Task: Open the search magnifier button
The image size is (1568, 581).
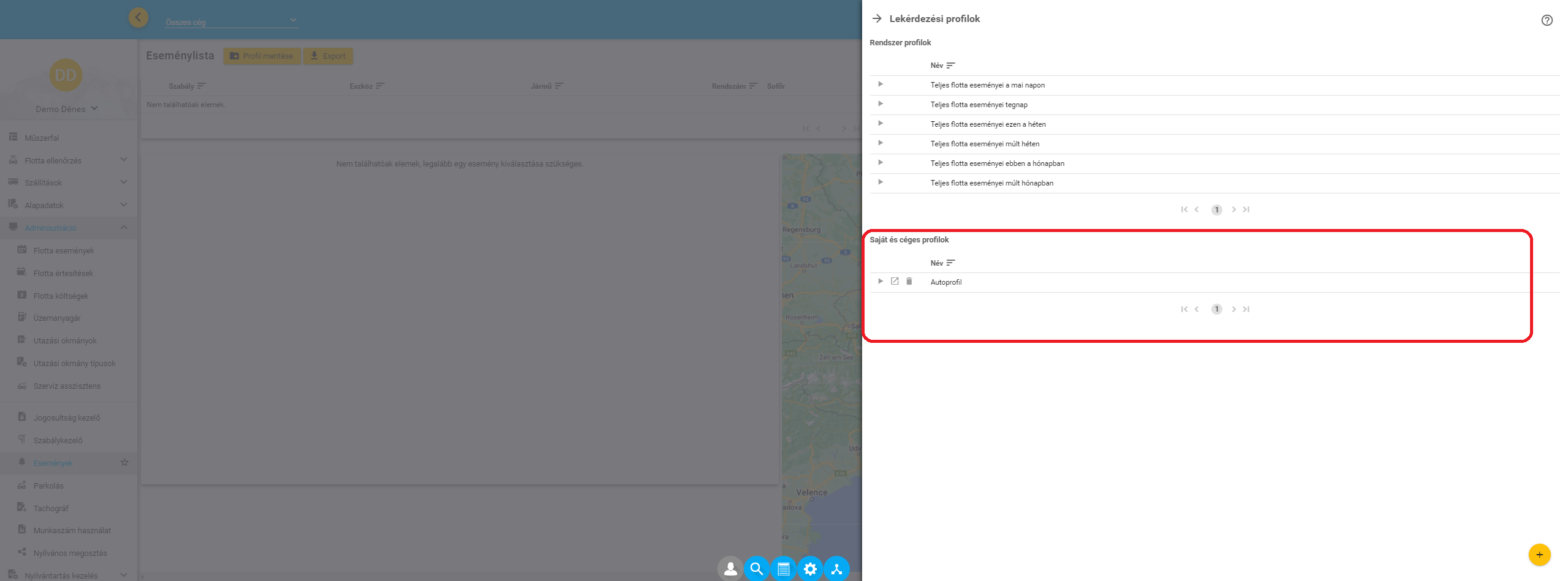Action: [x=757, y=569]
